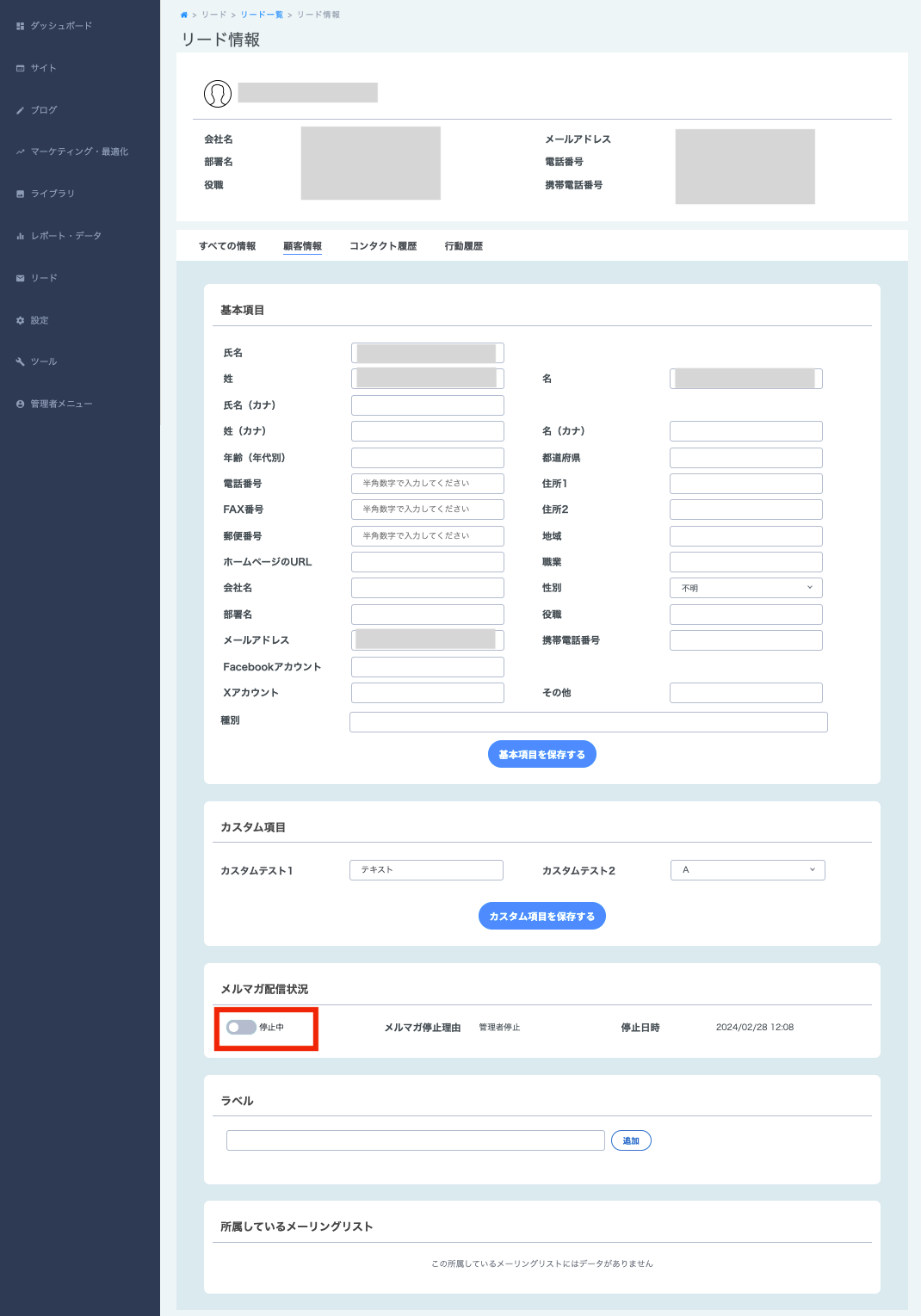Click the 住所1 input field
The height and width of the screenshot is (1316, 921).
point(746,484)
